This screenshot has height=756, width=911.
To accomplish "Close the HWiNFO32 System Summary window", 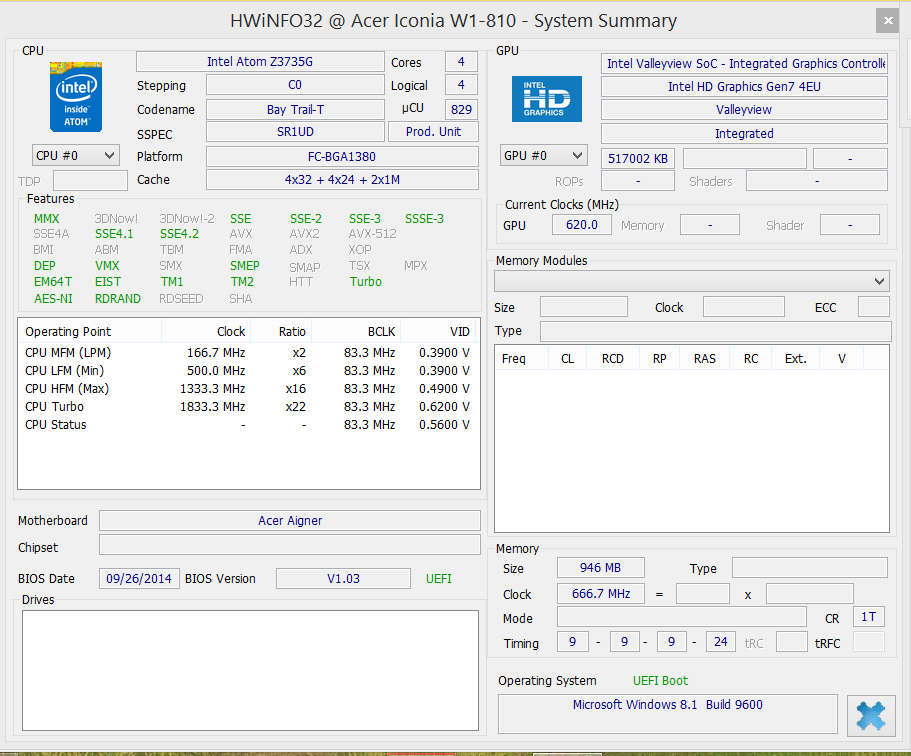I will click(x=888, y=21).
